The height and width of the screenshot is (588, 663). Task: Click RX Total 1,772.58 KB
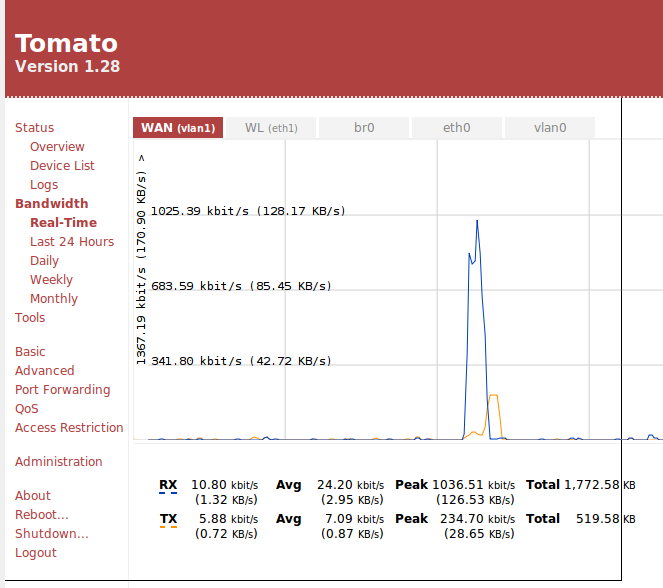(600, 485)
